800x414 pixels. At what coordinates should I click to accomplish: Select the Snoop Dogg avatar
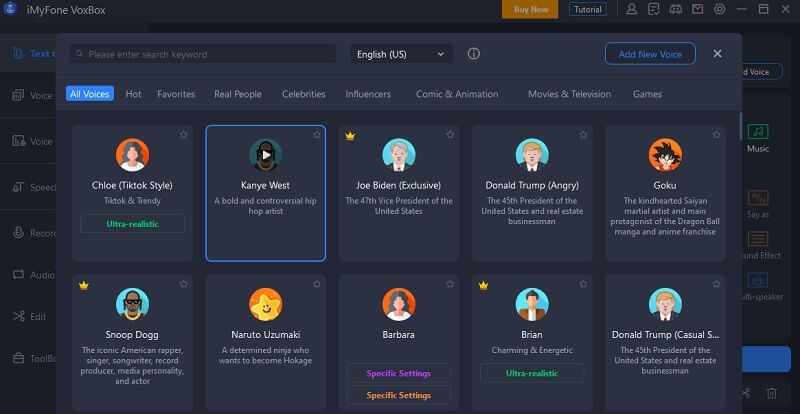pos(133,304)
